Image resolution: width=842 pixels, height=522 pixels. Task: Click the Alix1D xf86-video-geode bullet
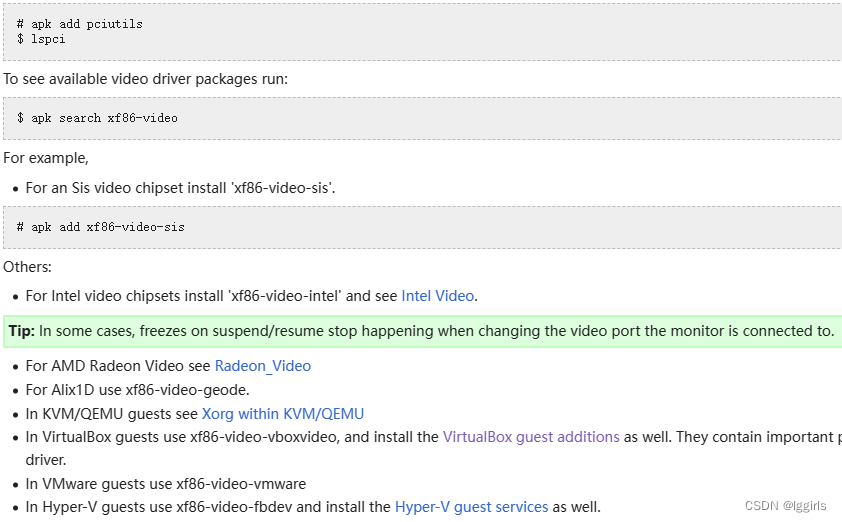pos(137,390)
